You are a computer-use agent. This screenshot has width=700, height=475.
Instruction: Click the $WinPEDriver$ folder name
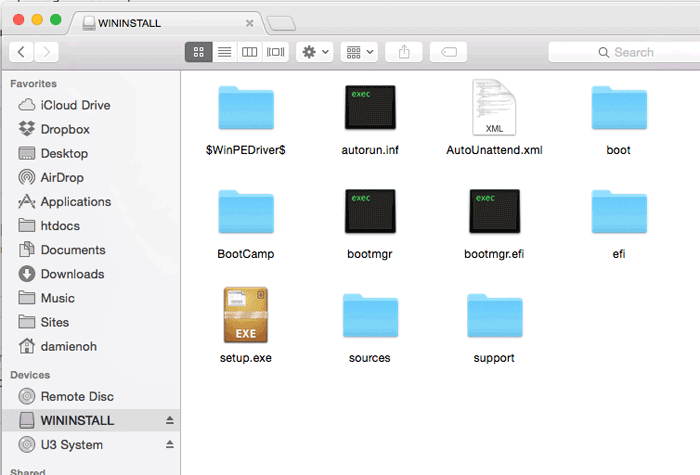tap(246, 150)
